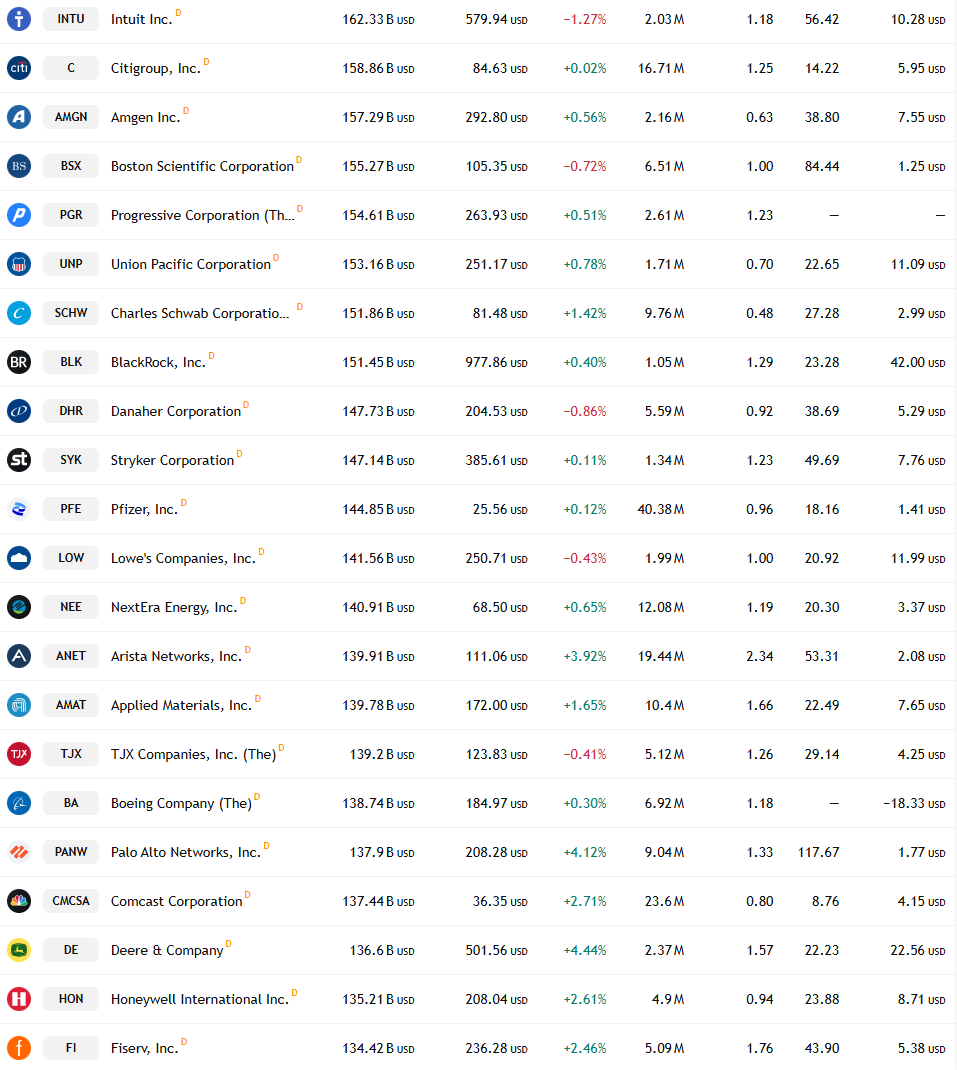
Task: Open the BlackRock, Inc. company link
Action: (x=158, y=362)
